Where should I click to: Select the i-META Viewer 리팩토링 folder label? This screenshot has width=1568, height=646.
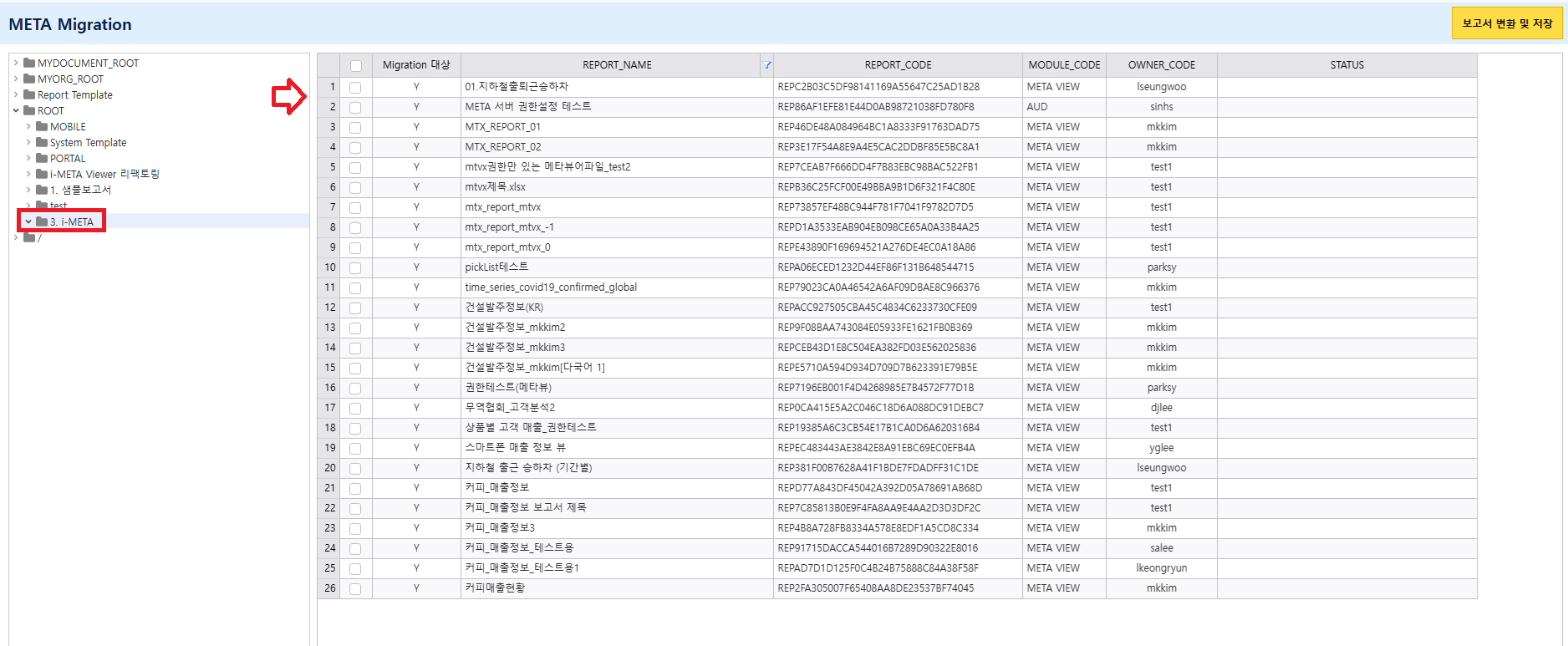pyautogui.click(x=104, y=174)
